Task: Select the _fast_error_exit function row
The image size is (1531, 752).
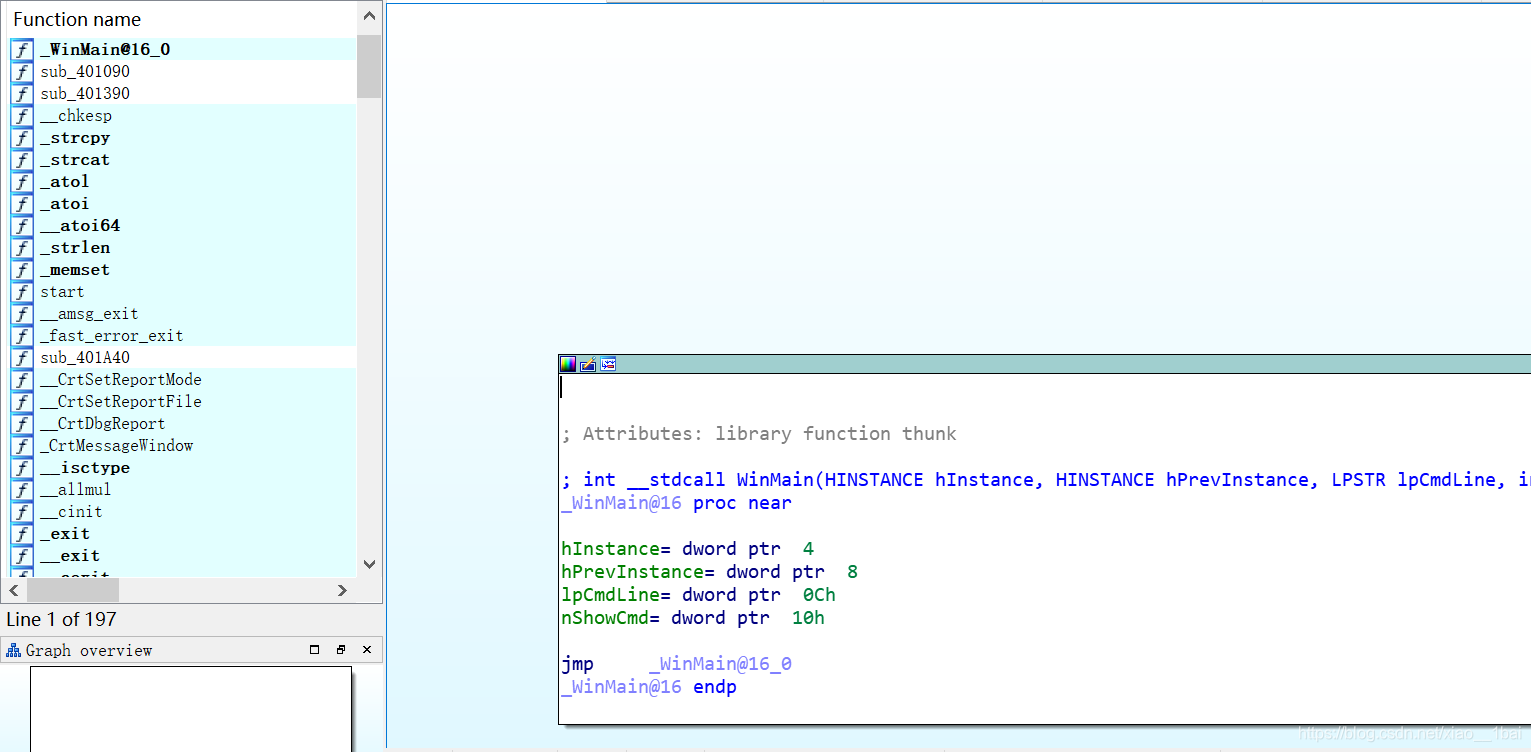Action: pos(183,335)
